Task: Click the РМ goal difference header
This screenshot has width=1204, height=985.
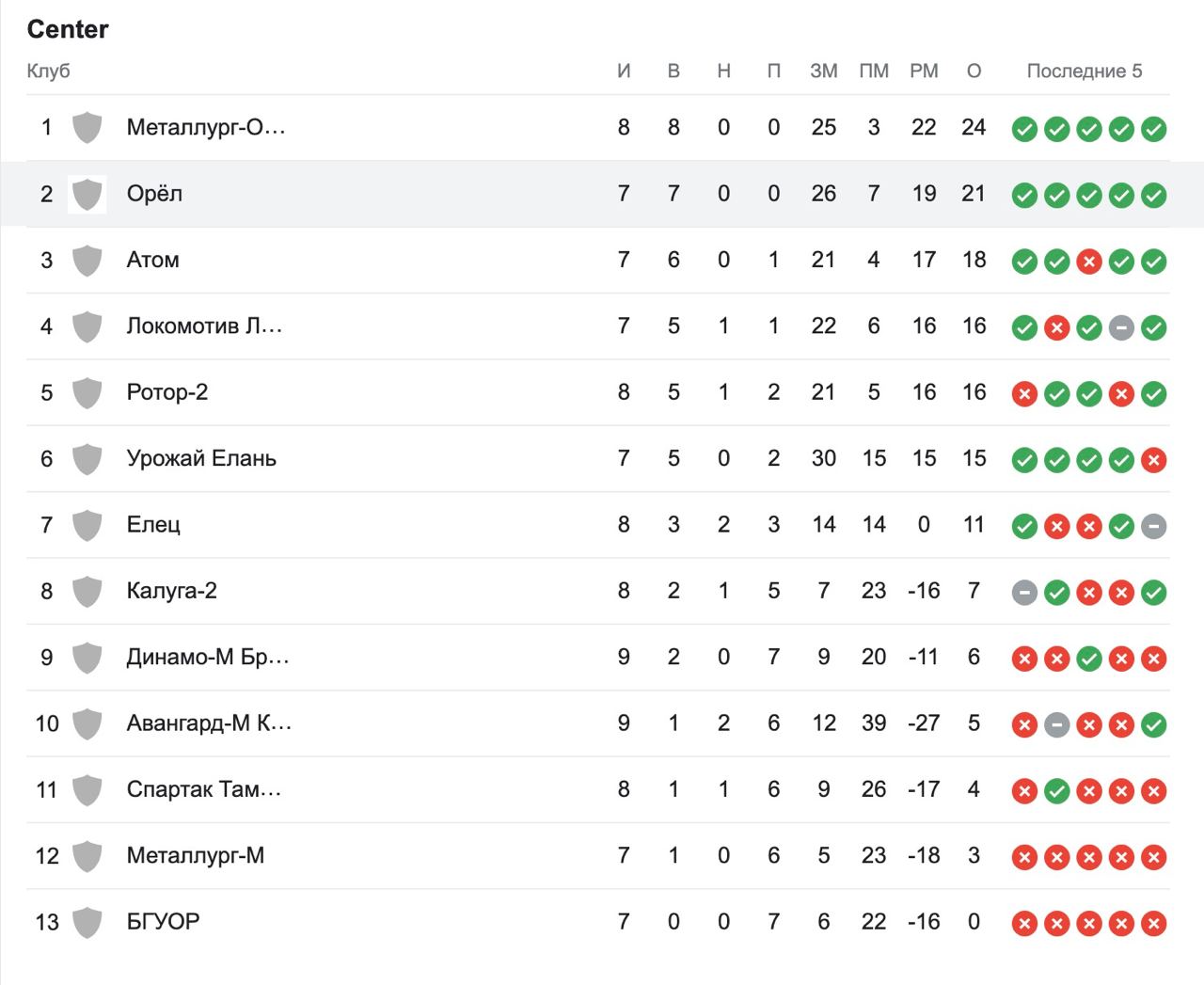Action: [x=924, y=71]
